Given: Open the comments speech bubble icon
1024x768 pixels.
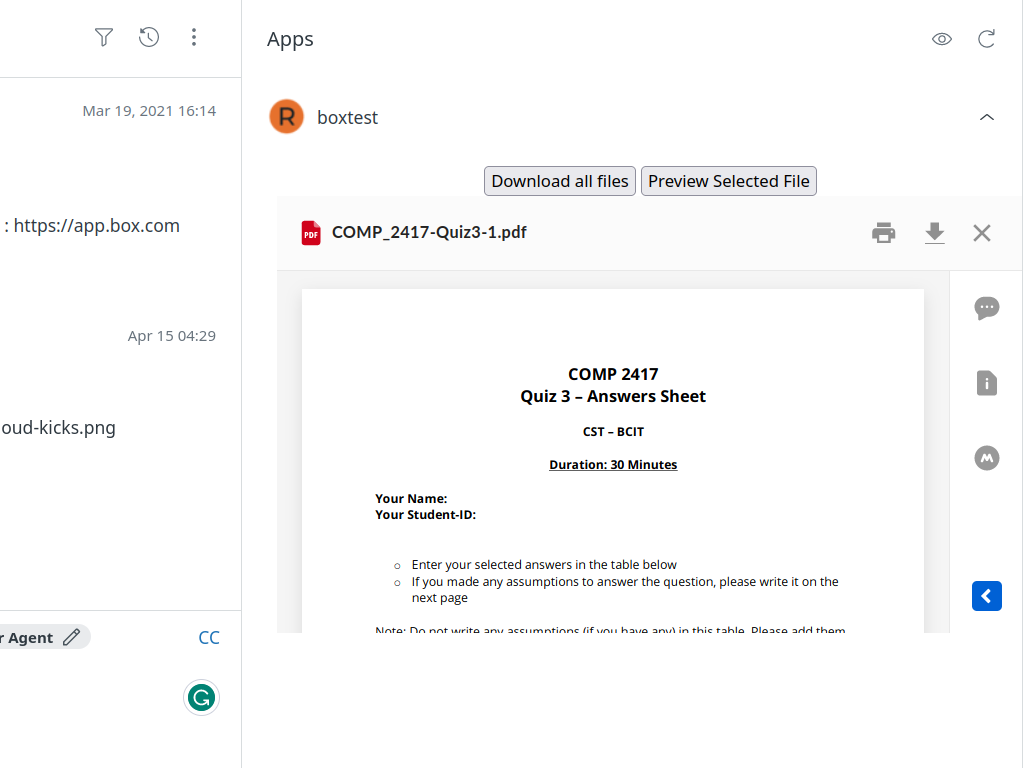Looking at the screenshot, I should click(x=987, y=308).
